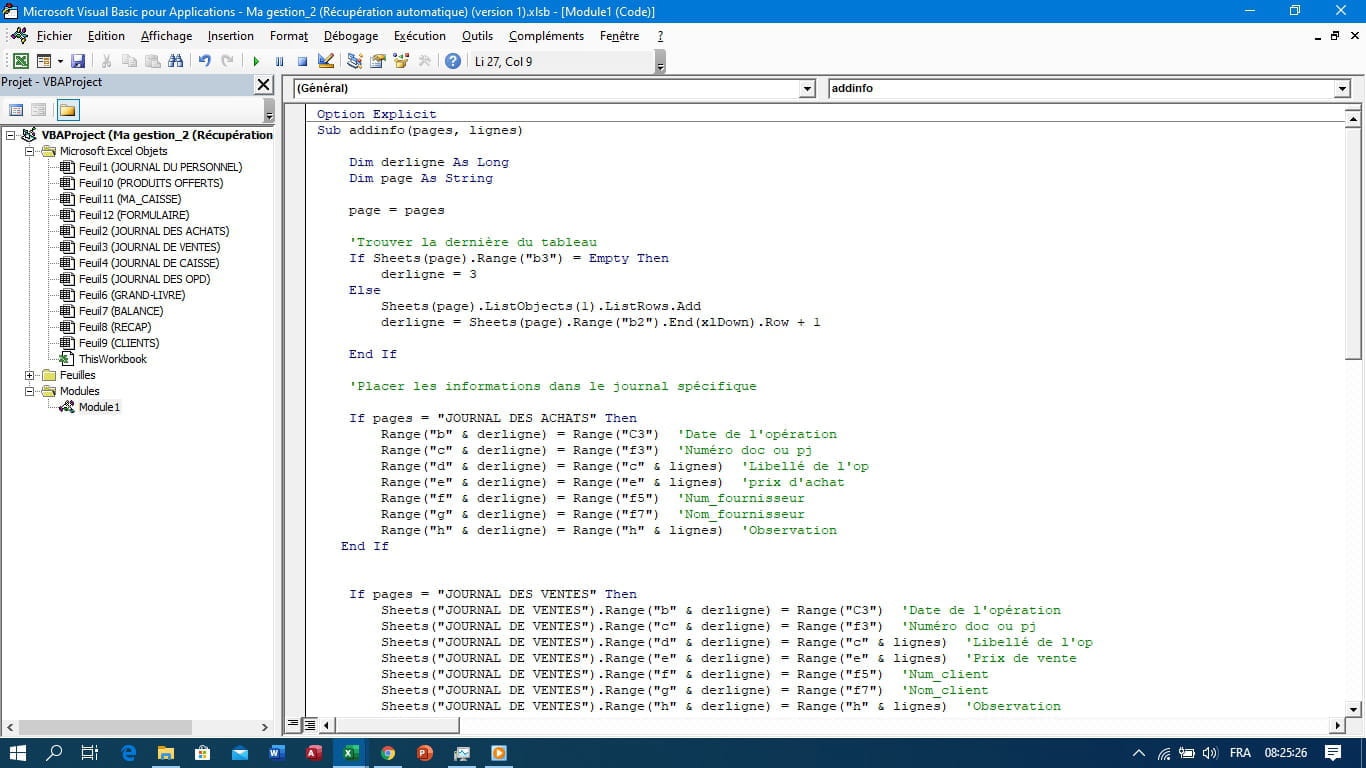Image resolution: width=1366 pixels, height=768 pixels.
Task: Click the Project pane horizontal scrollbar
Action: (x=137, y=727)
